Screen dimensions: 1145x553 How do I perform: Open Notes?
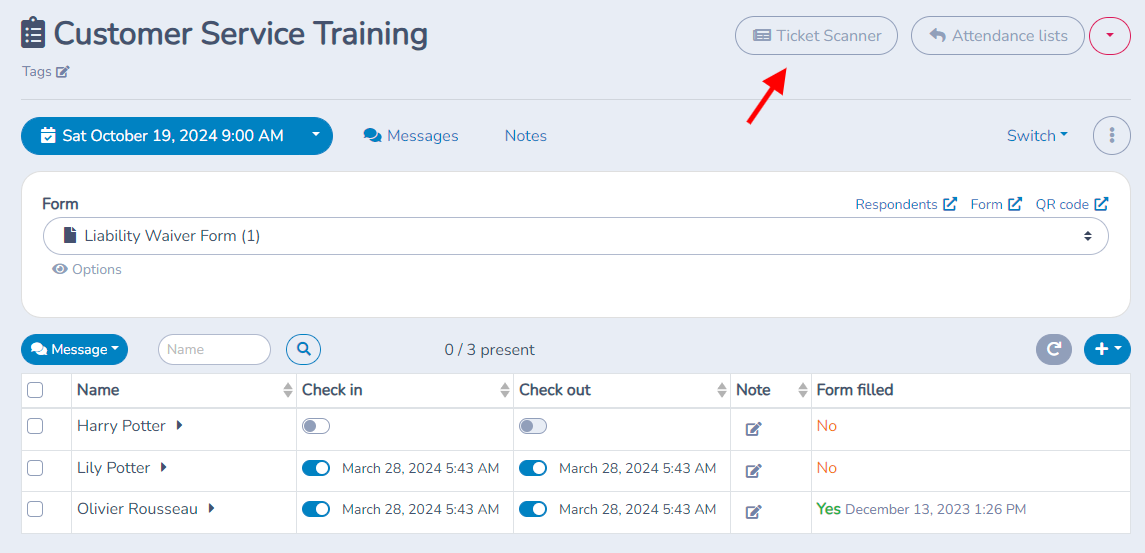tap(526, 136)
